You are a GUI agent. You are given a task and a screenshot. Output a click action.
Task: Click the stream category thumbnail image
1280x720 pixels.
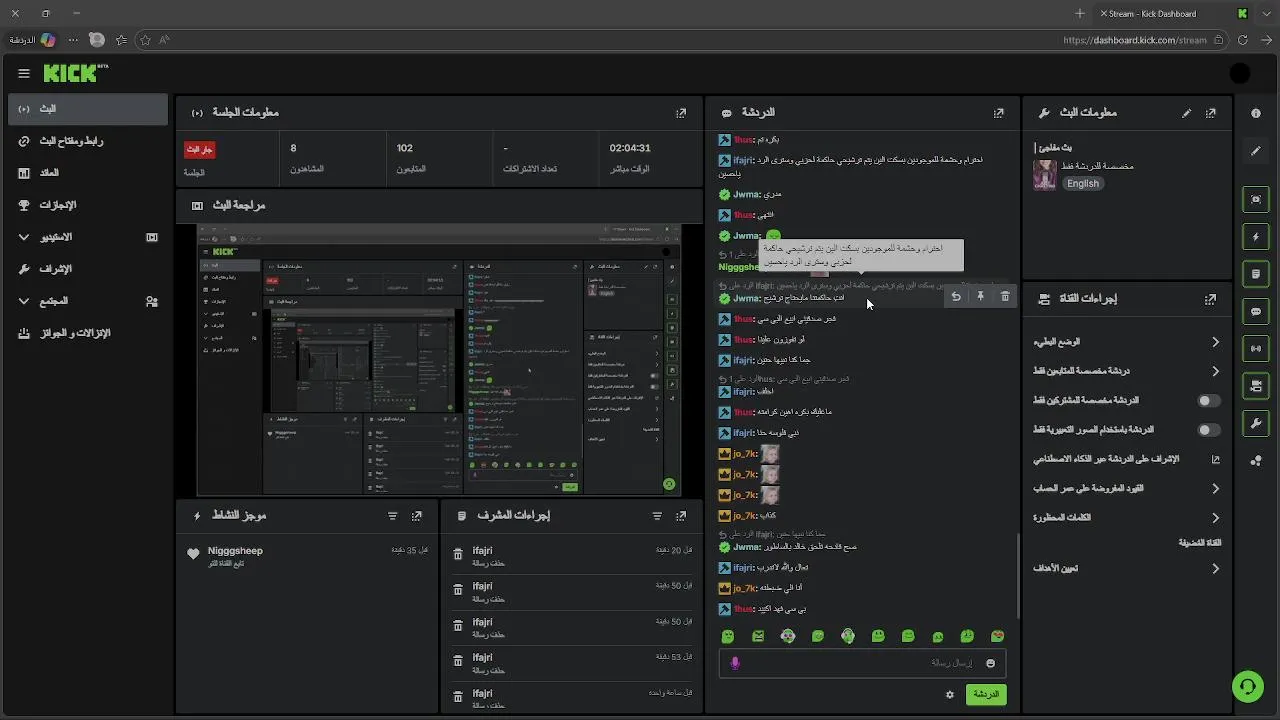(1045, 175)
